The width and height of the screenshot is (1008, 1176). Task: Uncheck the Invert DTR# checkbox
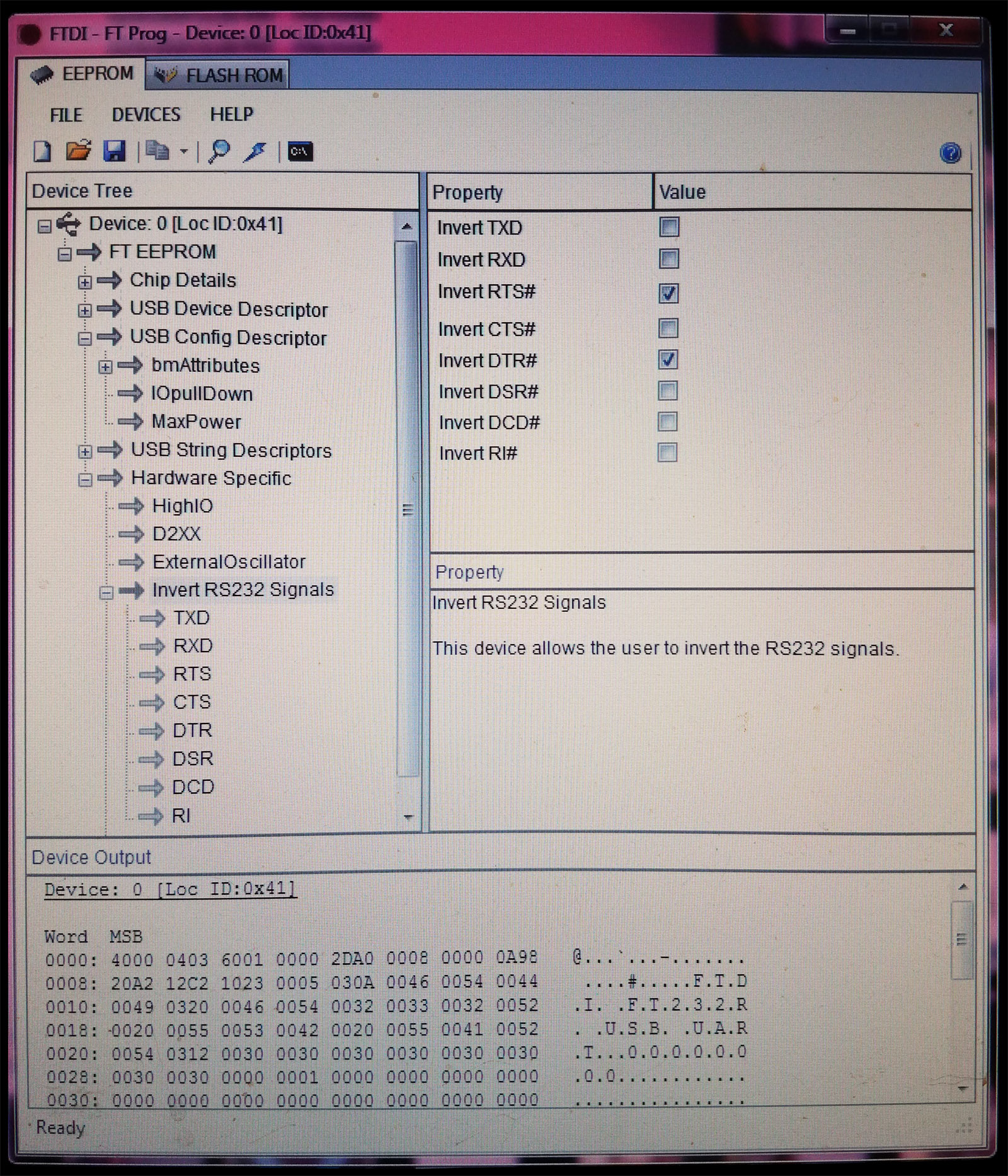pos(668,359)
